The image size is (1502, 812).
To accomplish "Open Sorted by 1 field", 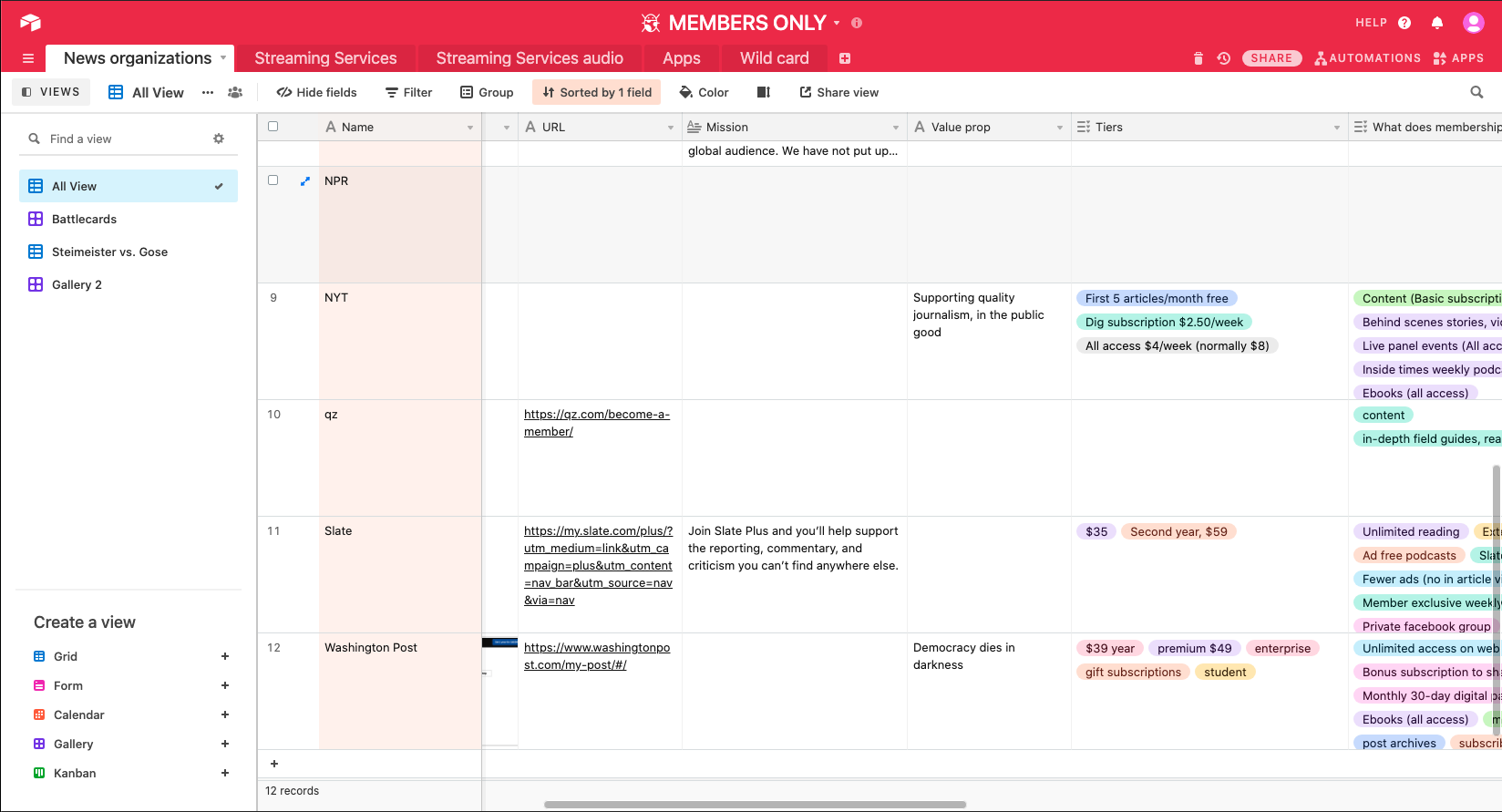I will [597, 92].
